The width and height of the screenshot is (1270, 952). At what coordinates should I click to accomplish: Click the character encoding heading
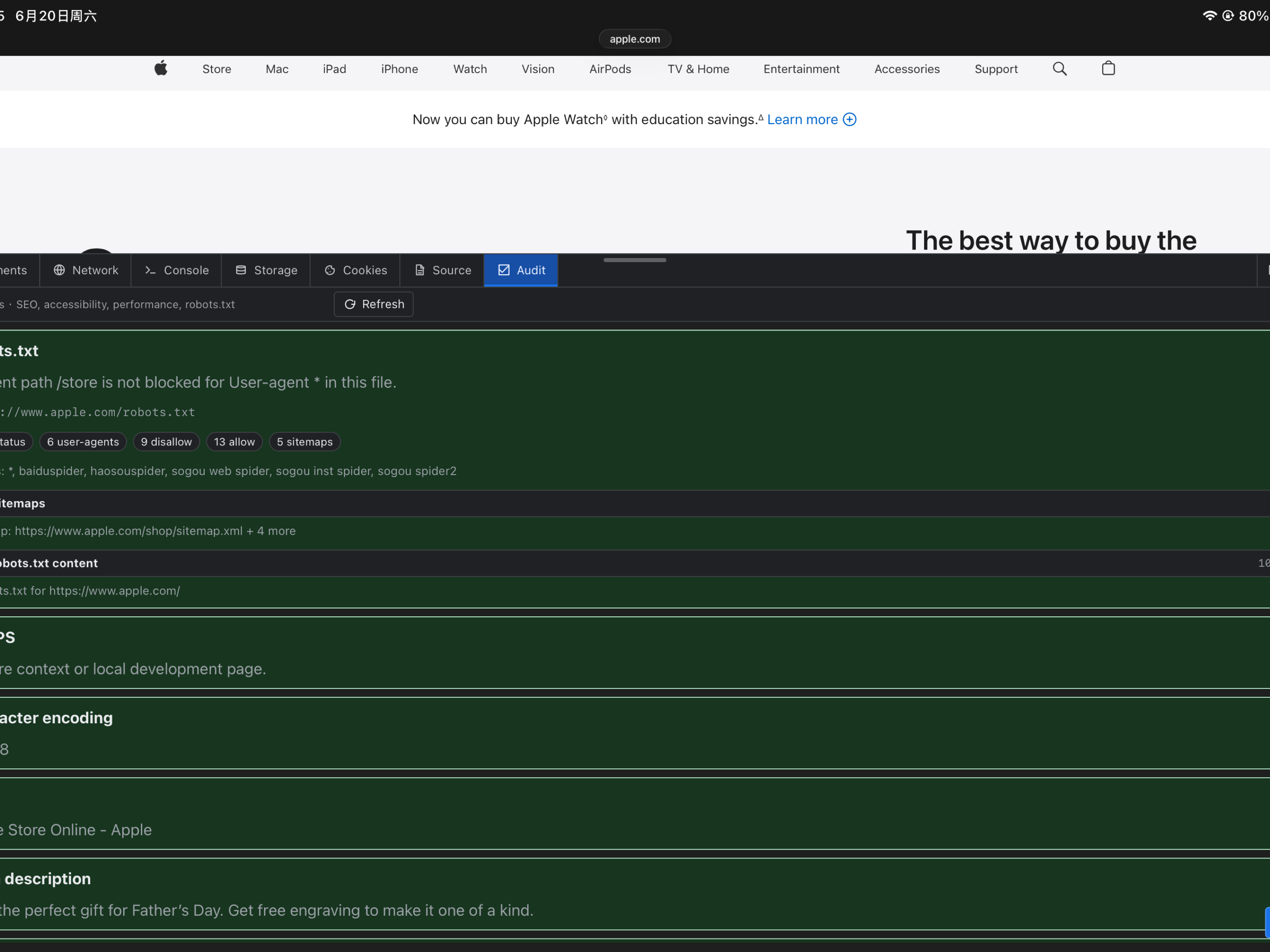pyautogui.click(x=56, y=718)
